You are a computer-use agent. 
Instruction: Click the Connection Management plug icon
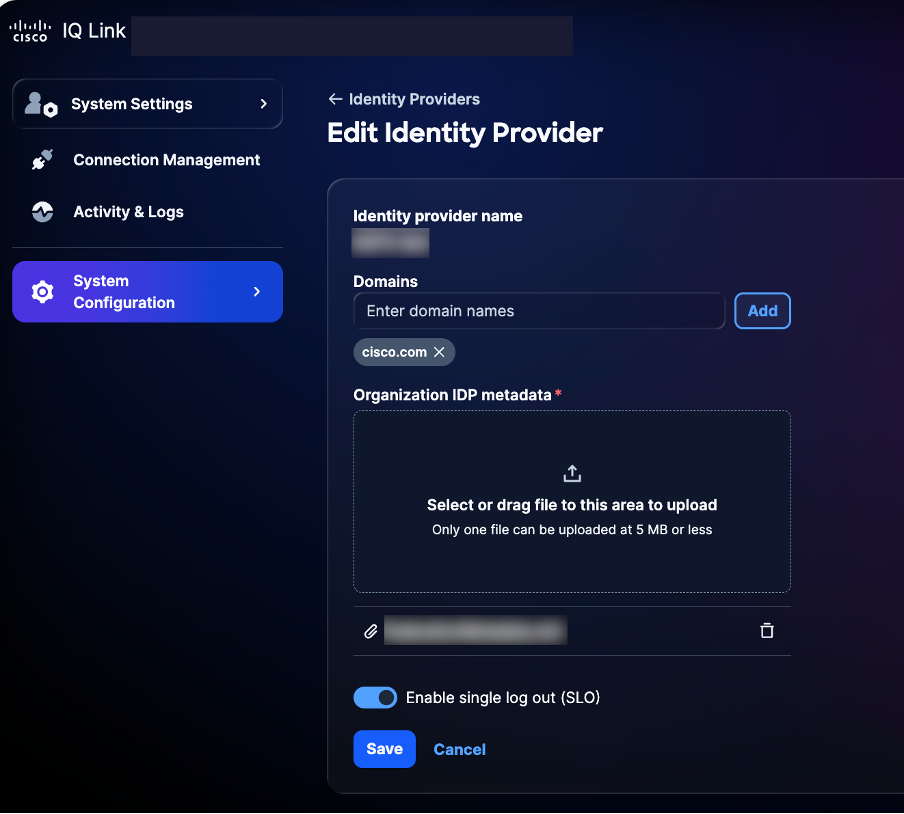(42, 160)
